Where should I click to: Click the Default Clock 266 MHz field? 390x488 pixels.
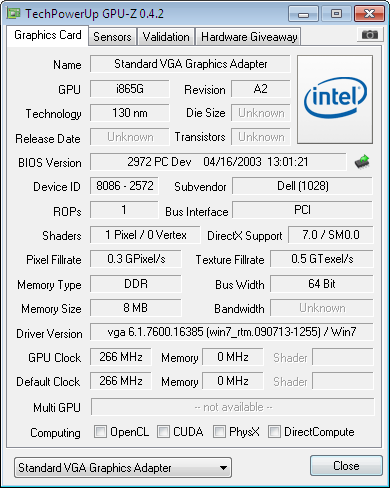pyautogui.click(x=121, y=381)
